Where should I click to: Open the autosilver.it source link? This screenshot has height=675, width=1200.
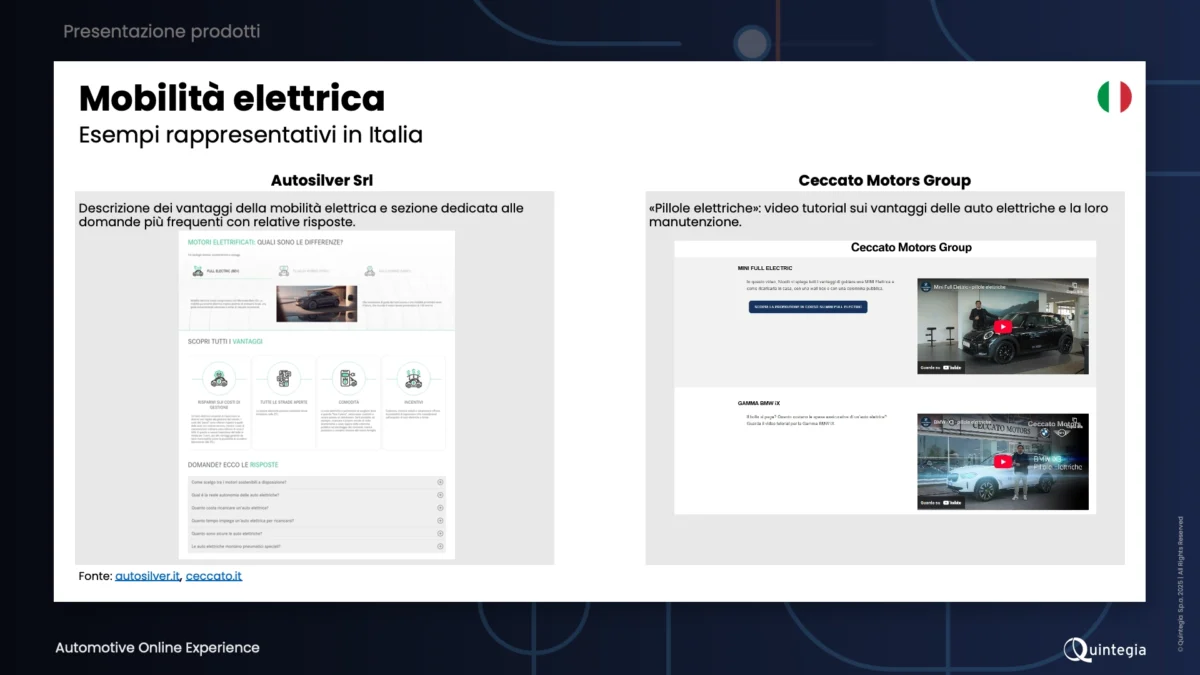(148, 576)
